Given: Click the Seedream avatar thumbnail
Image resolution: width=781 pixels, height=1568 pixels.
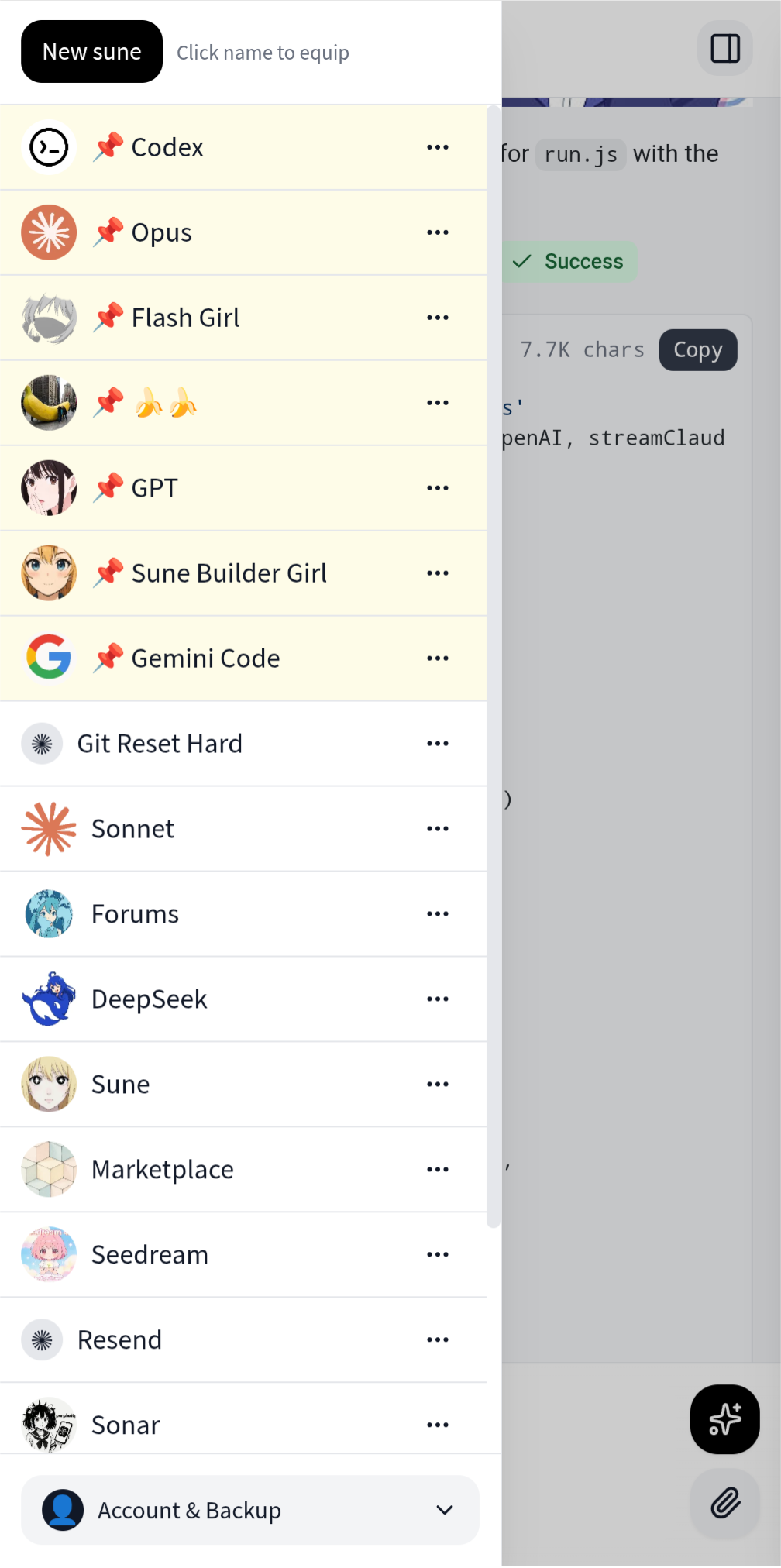Looking at the screenshot, I should click(49, 1254).
